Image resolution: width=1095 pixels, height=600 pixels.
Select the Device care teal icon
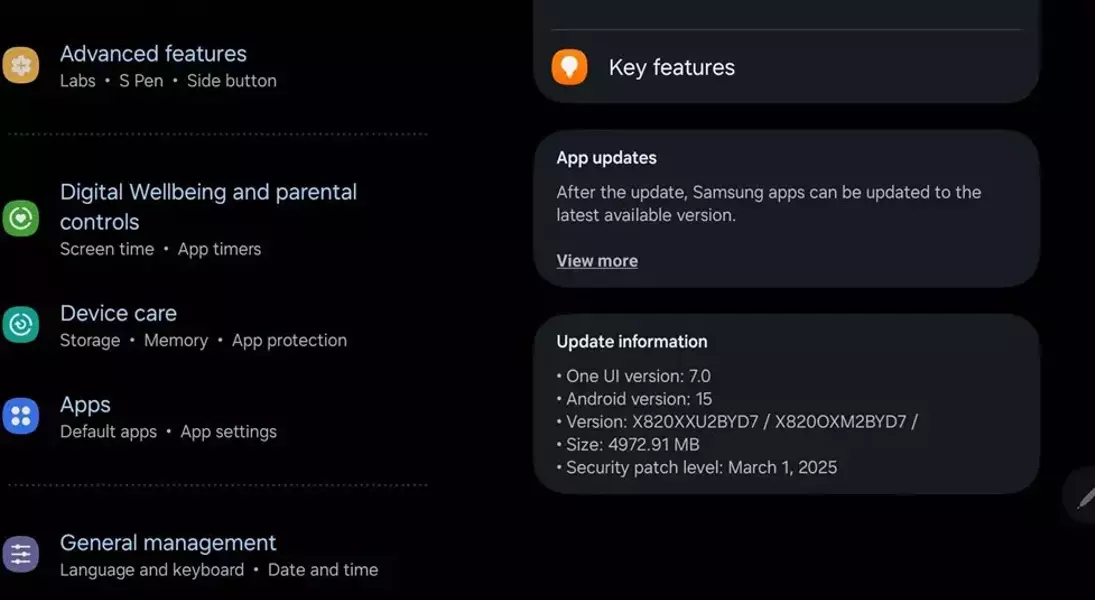click(20, 325)
